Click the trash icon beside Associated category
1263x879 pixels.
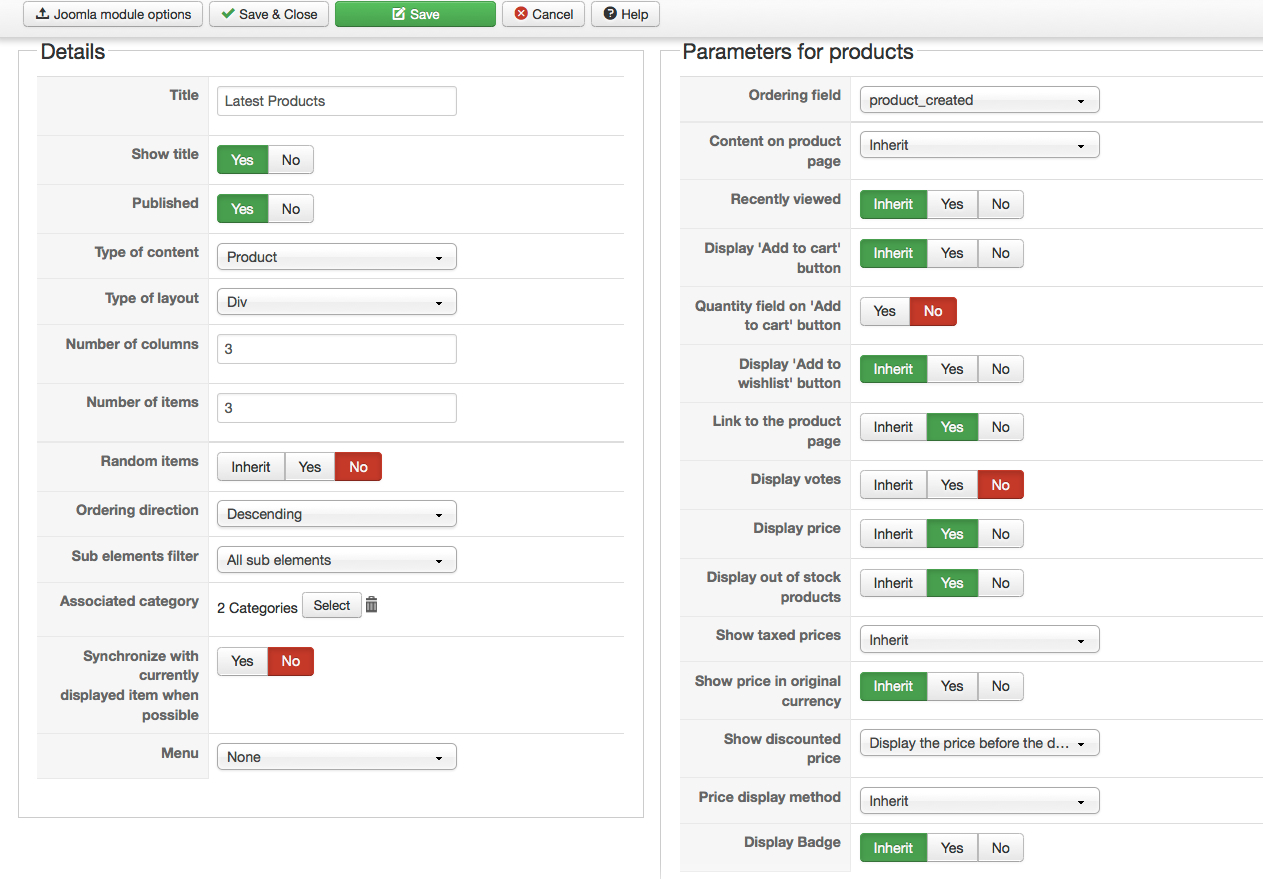click(372, 605)
